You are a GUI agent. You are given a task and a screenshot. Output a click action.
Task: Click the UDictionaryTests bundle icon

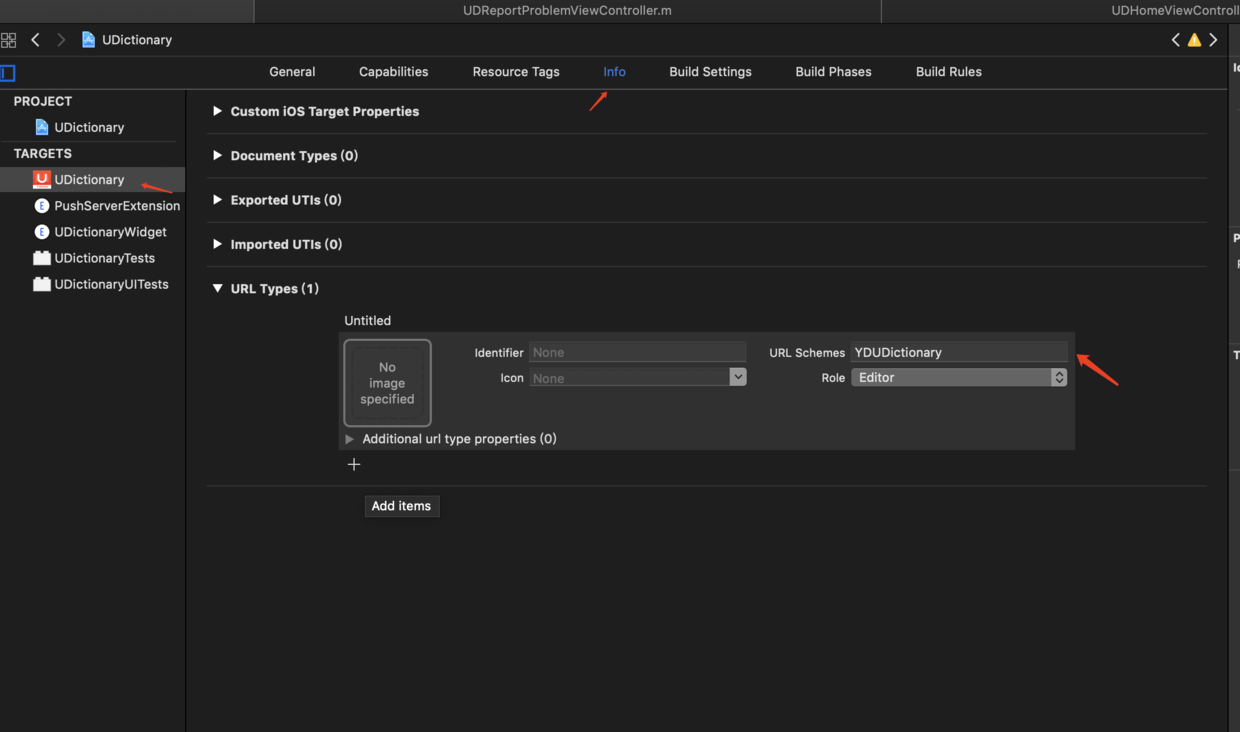41,258
